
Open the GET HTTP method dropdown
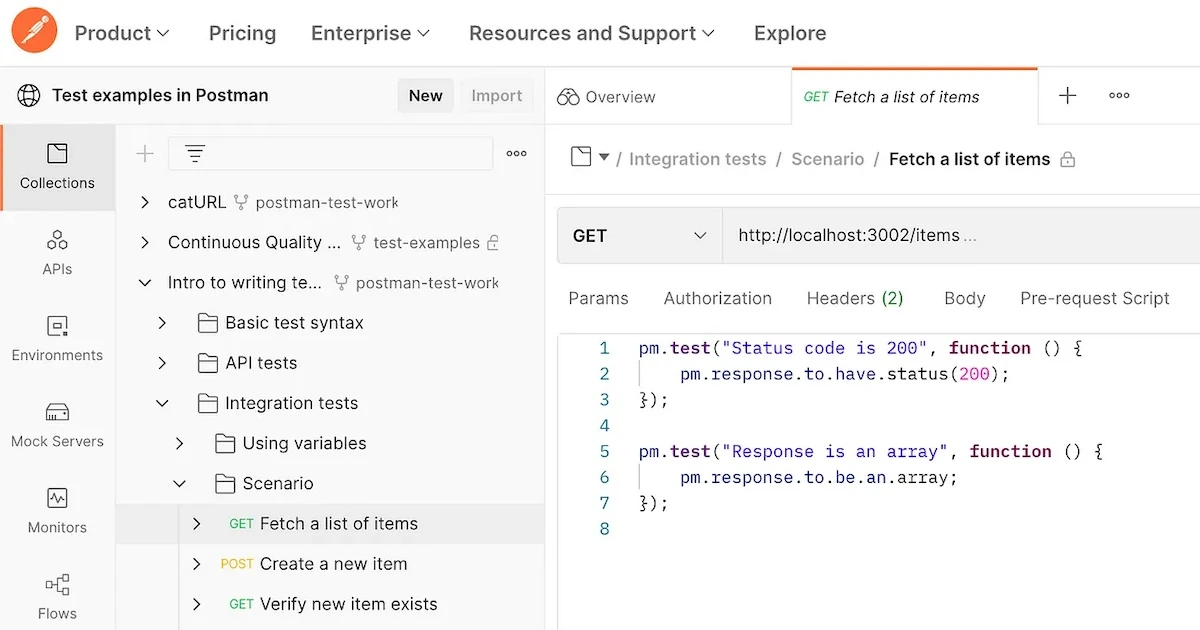coord(638,236)
